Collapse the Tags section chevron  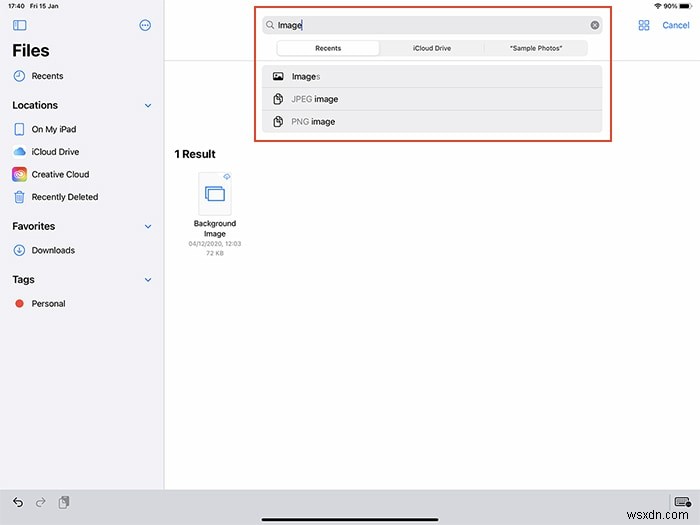148,280
